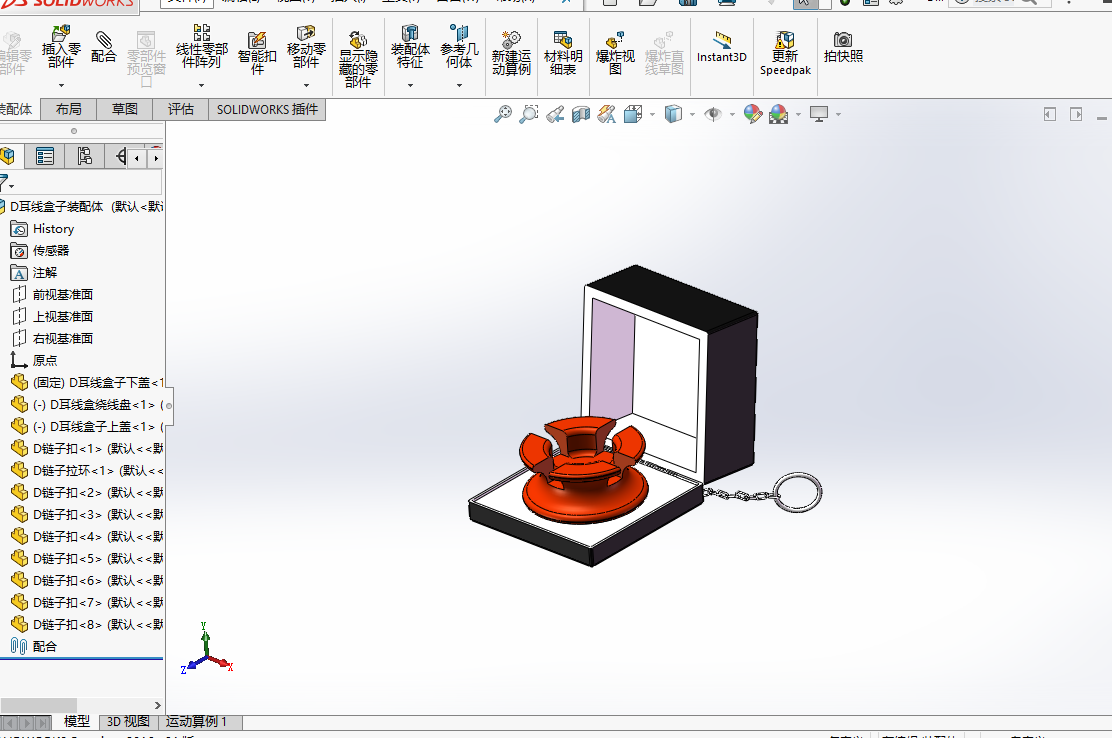Open the DimXpertManager panel tab
This screenshot has height=738, width=1112.
(119, 156)
